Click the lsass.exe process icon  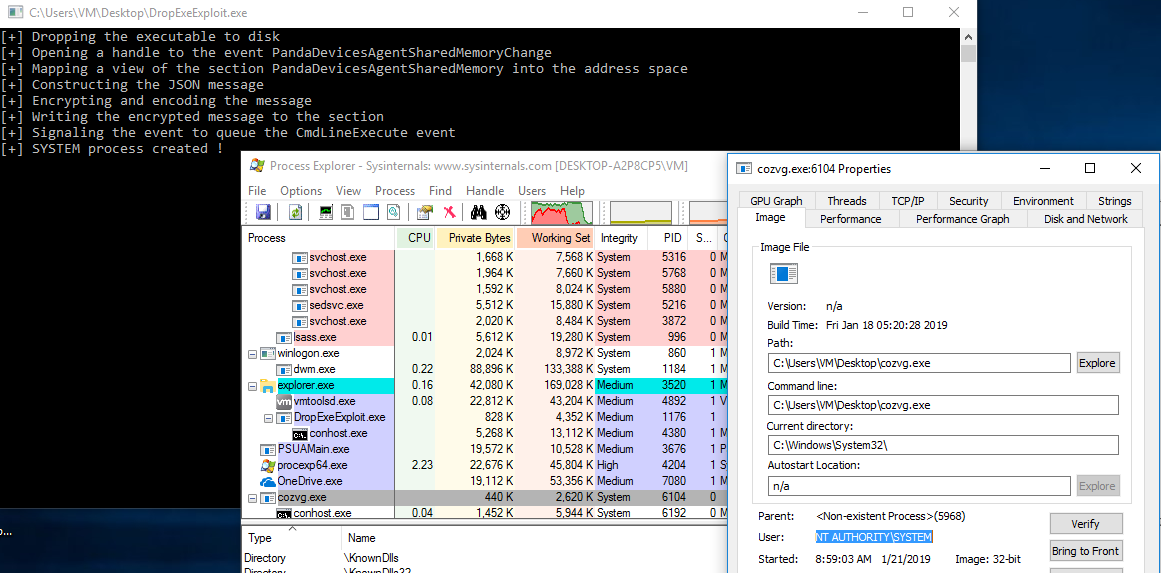[284, 337]
